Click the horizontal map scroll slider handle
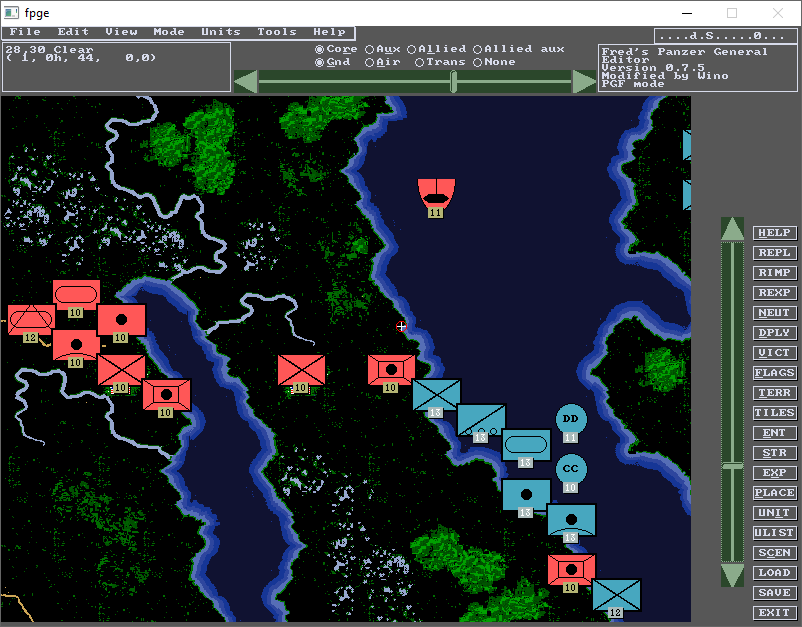 click(x=453, y=82)
